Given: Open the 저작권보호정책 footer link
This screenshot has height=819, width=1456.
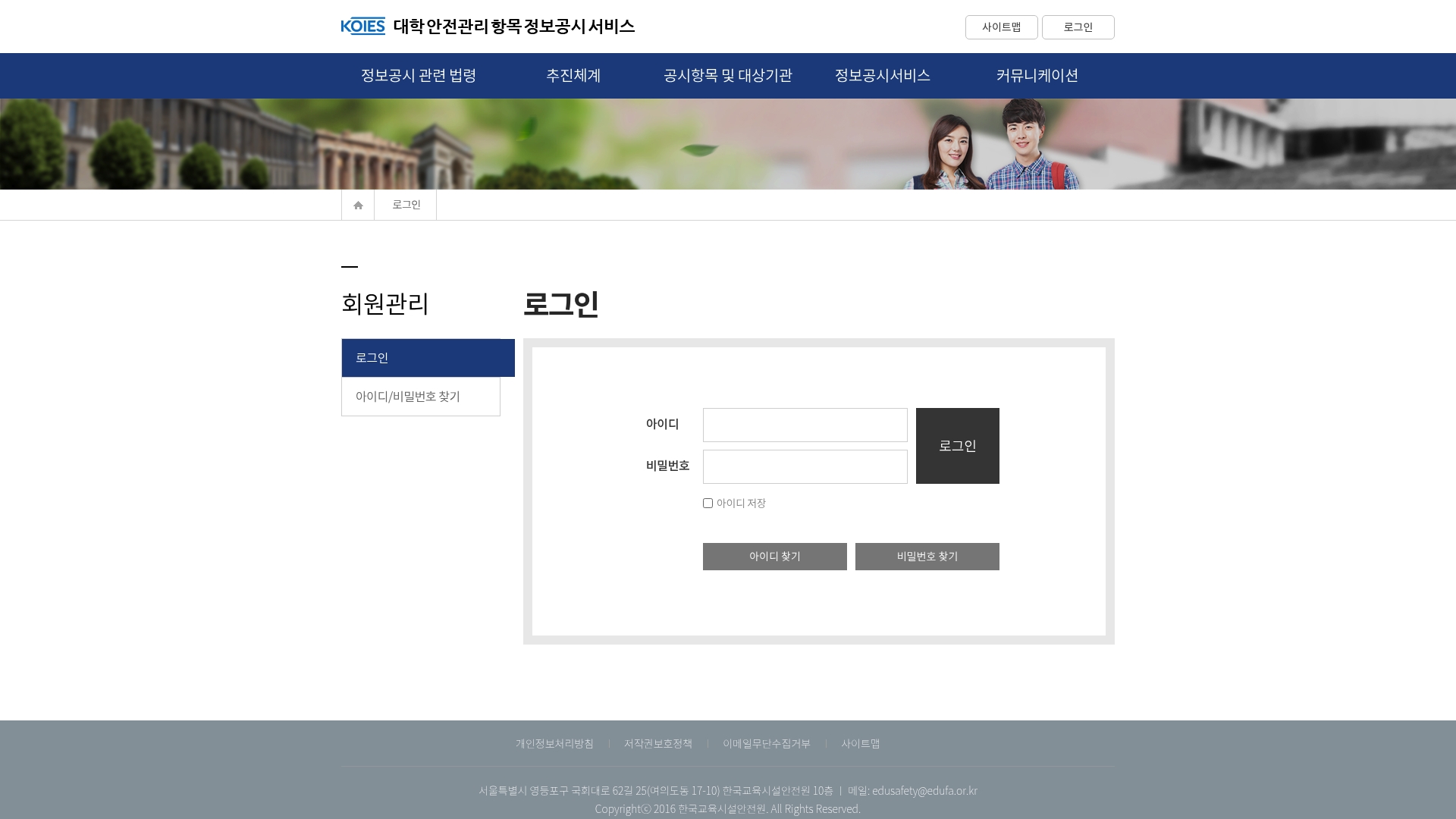Looking at the screenshot, I should click(657, 743).
